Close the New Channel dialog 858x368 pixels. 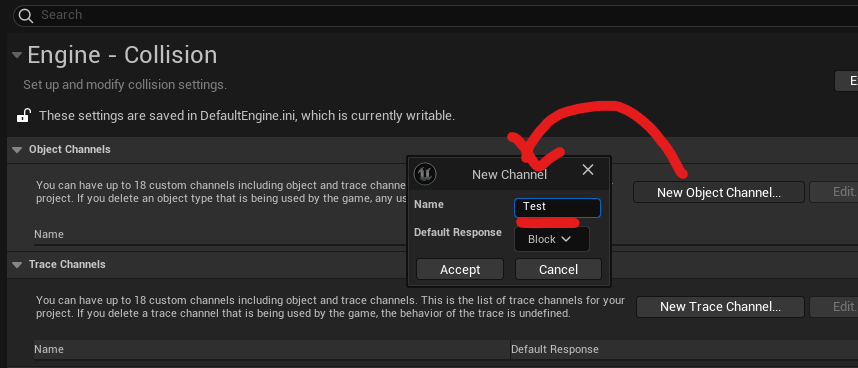pyautogui.click(x=588, y=170)
